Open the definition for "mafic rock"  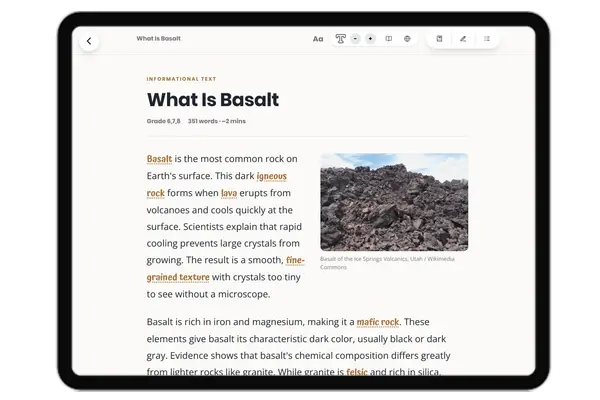[378, 322]
